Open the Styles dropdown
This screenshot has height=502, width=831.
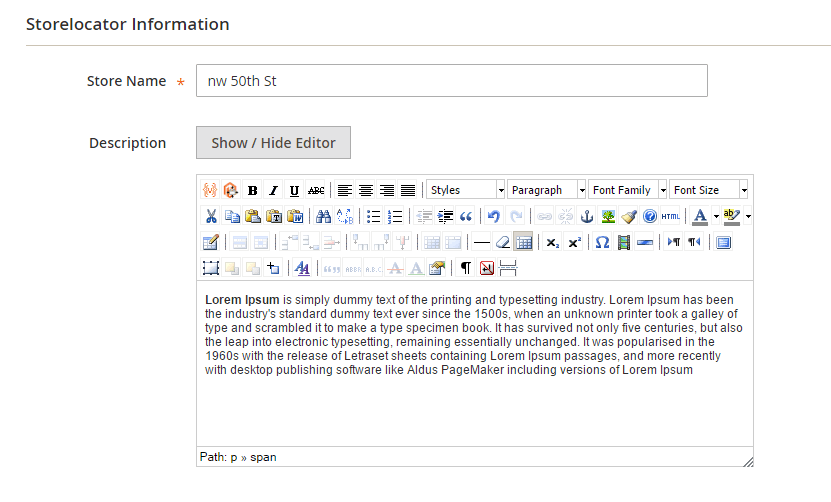(466, 190)
